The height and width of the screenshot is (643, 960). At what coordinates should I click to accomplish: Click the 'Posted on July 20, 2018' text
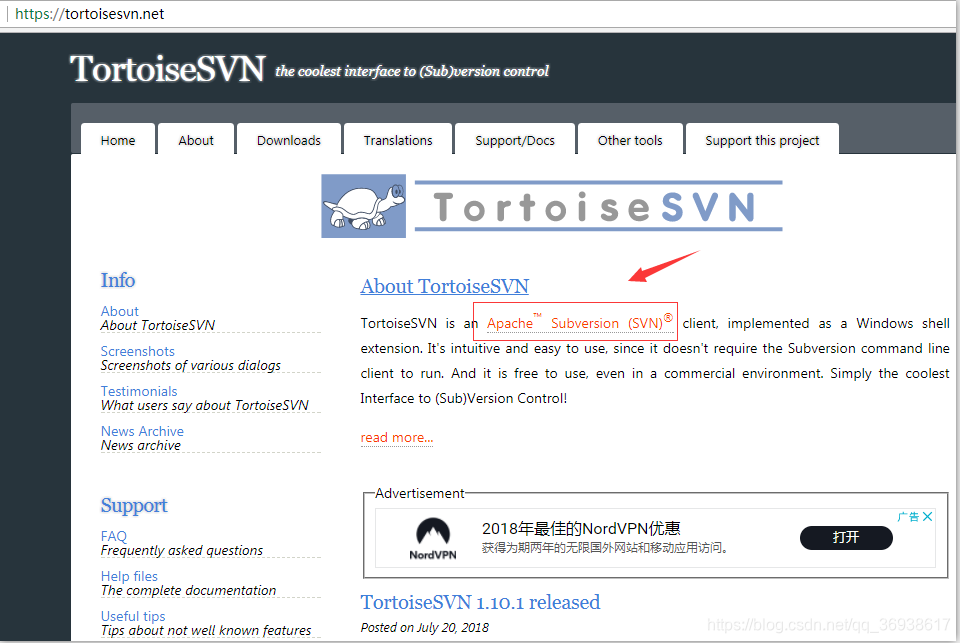pos(424,627)
